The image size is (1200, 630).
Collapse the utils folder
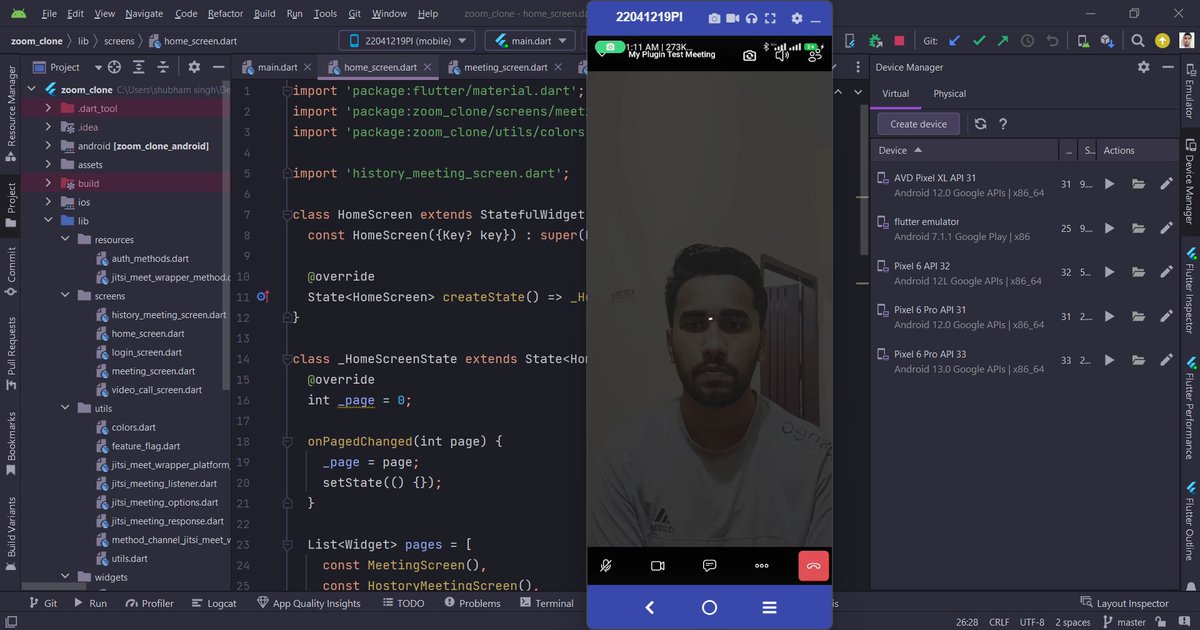click(x=64, y=408)
